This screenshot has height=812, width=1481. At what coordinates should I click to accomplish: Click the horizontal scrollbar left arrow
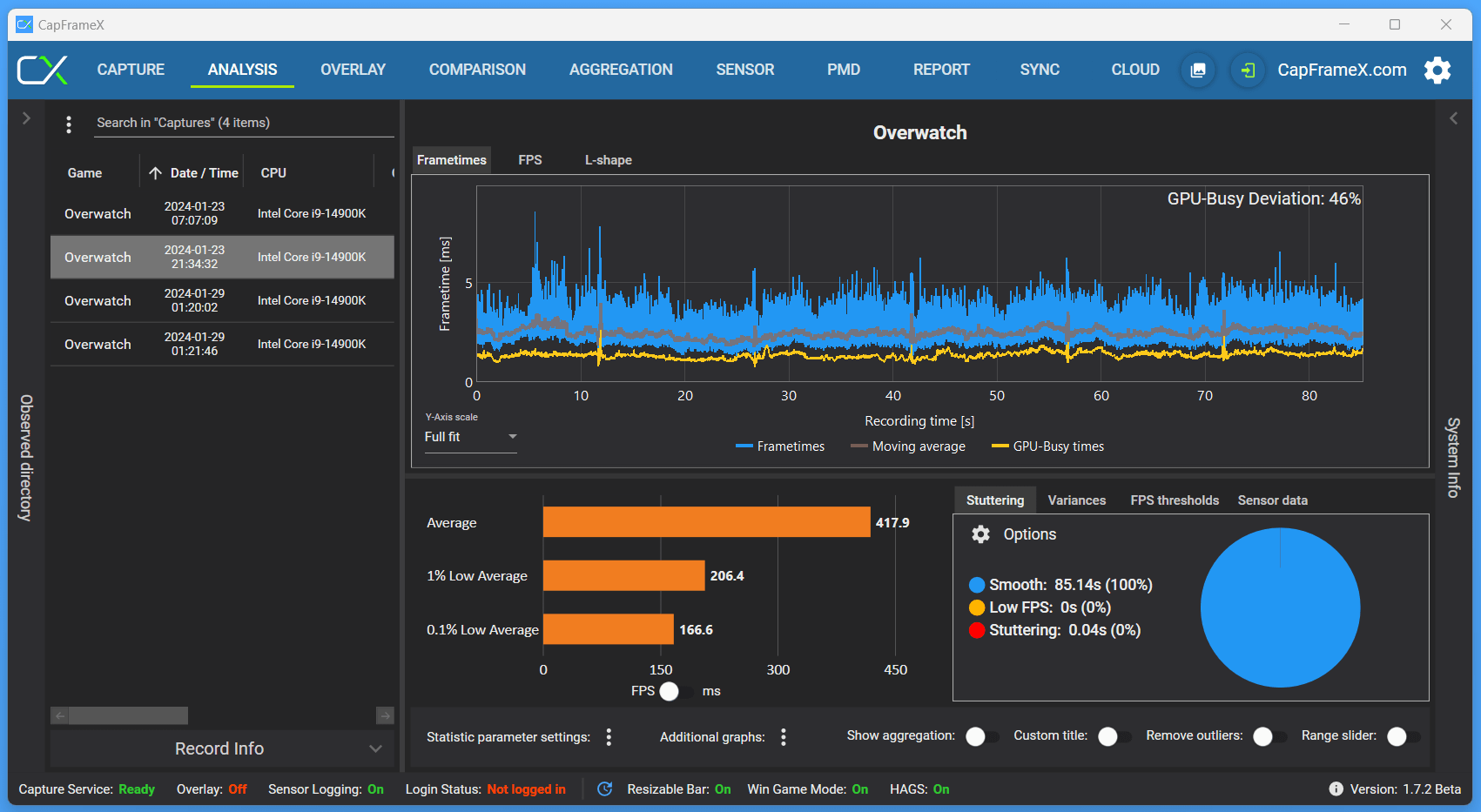[x=59, y=715]
